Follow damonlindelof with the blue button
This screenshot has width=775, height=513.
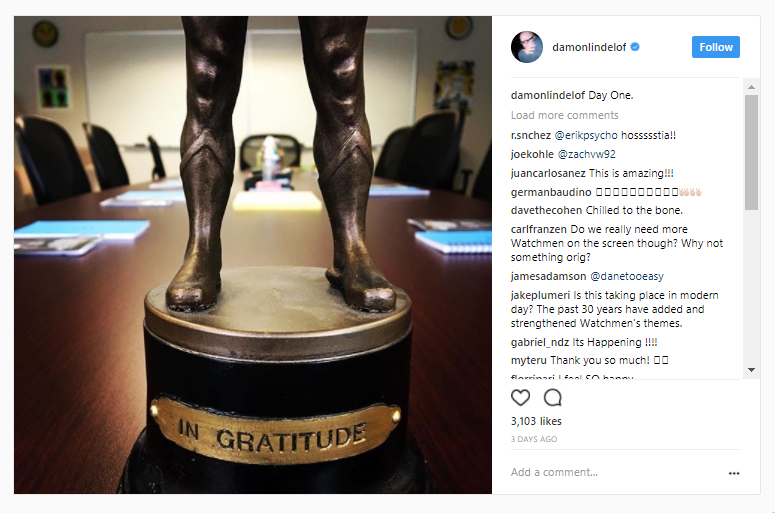[x=716, y=47]
